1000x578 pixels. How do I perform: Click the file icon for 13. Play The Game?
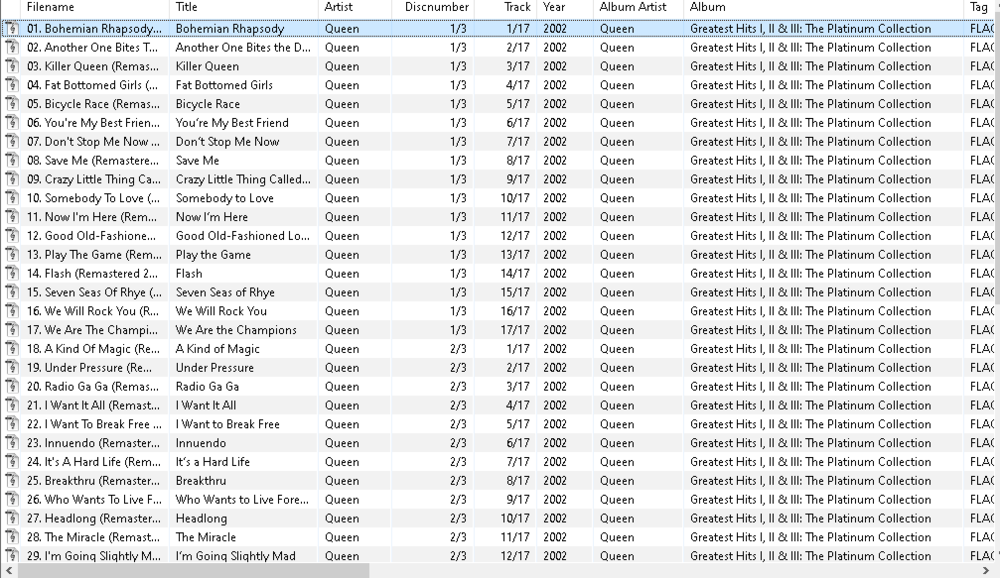tap(11, 255)
